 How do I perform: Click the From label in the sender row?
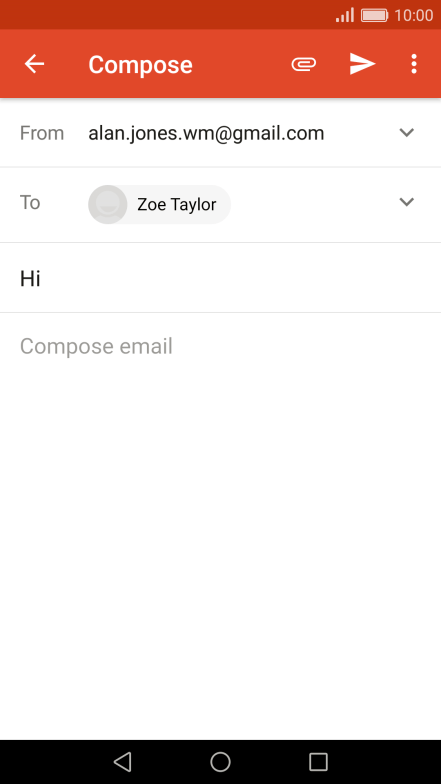(42, 134)
